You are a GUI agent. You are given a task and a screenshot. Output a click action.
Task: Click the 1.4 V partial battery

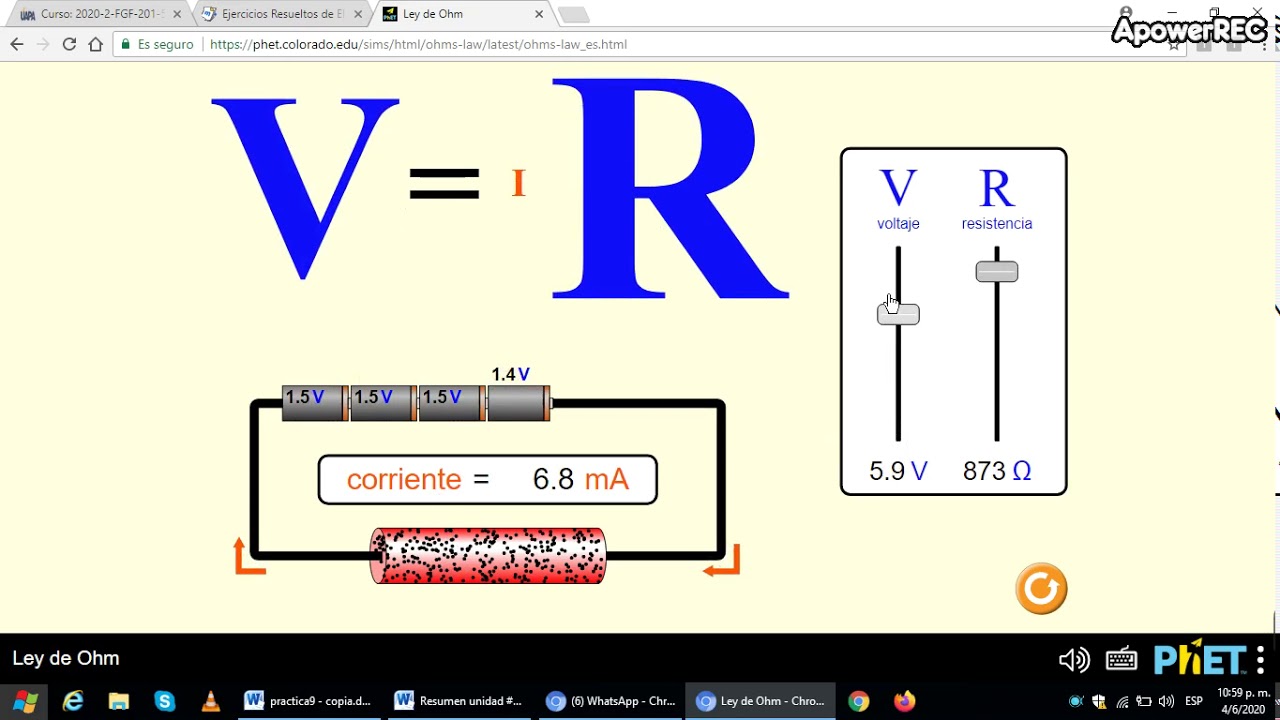pos(519,403)
